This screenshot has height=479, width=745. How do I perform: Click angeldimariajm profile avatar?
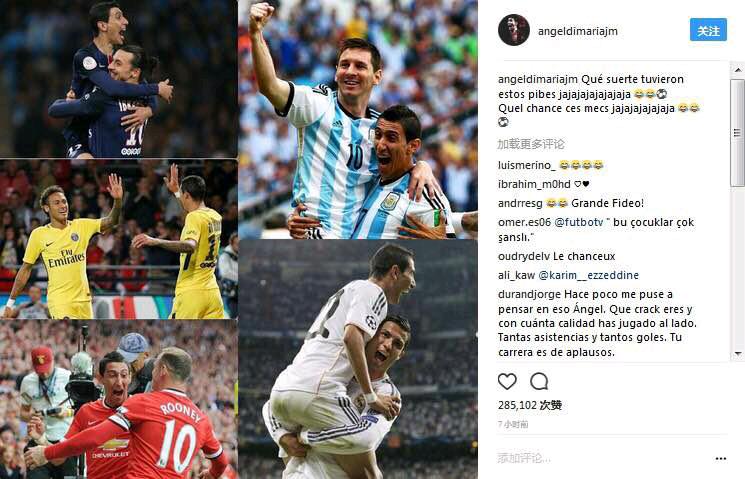[514, 30]
